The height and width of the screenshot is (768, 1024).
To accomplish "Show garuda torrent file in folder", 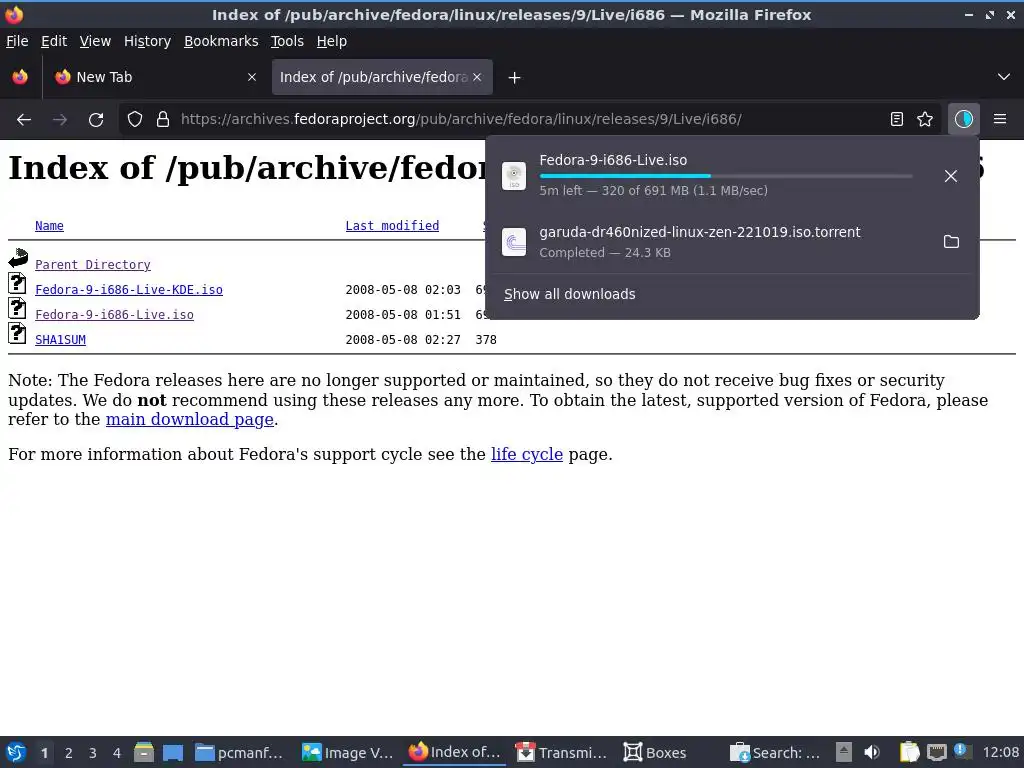I will pyautogui.click(x=952, y=242).
